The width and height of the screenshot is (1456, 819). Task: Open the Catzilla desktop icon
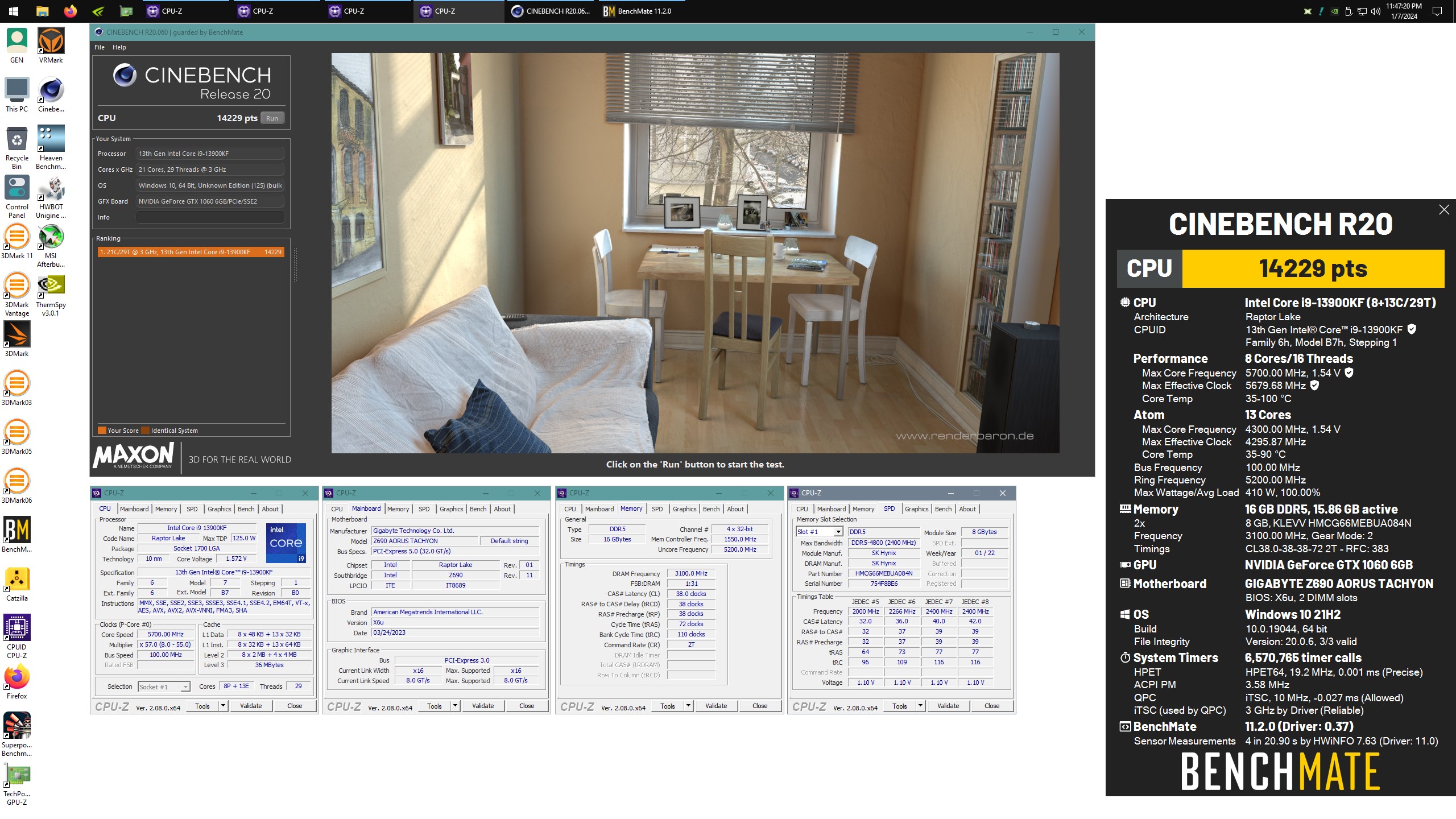point(16,584)
